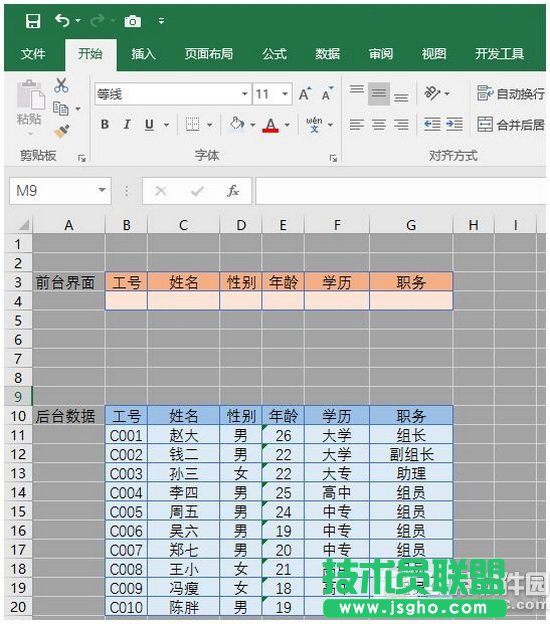The image size is (550, 624).
Task: Expand the Copy options arrow
Action: pos(78,109)
